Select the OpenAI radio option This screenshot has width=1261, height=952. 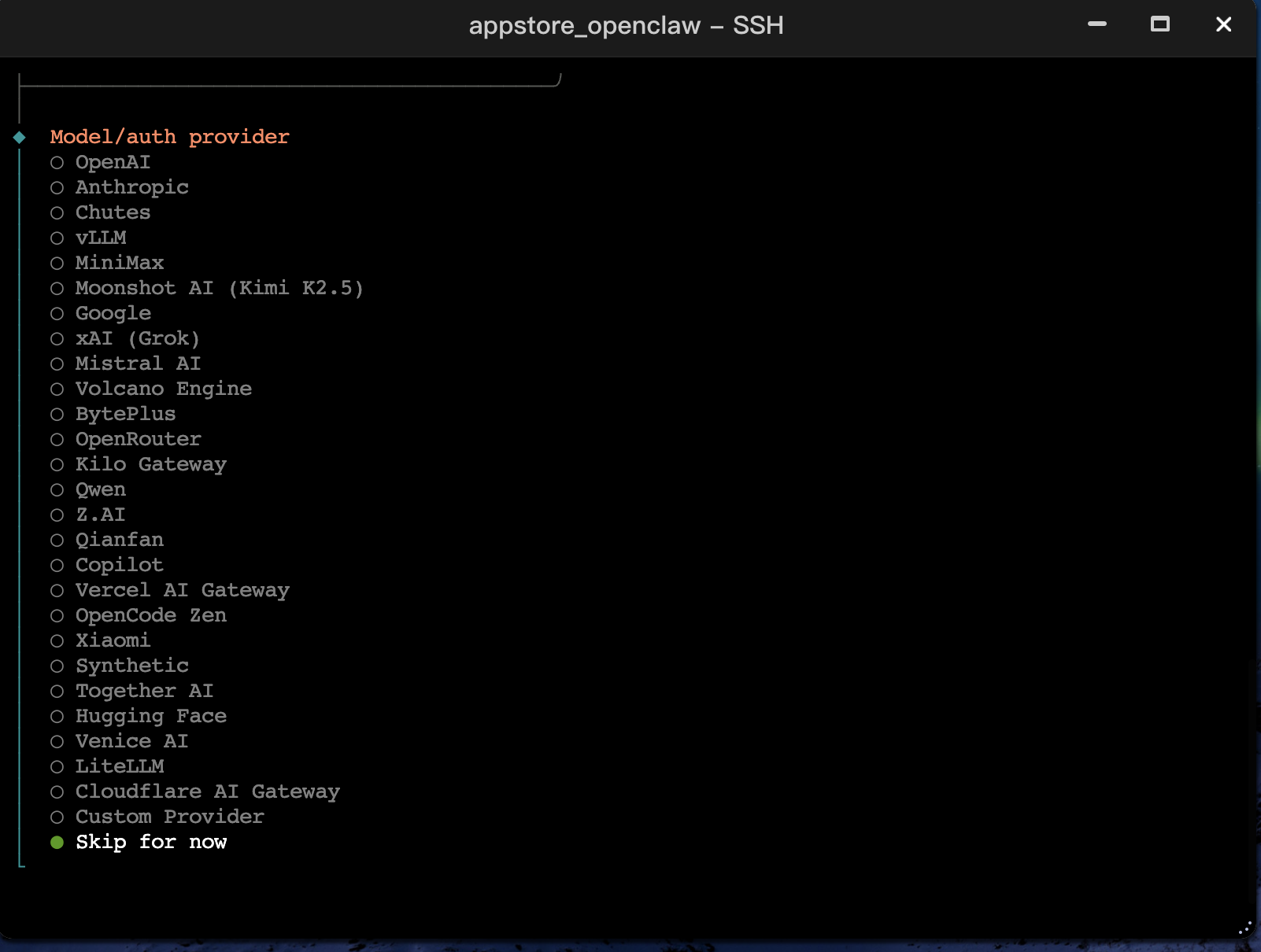click(112, 162)
